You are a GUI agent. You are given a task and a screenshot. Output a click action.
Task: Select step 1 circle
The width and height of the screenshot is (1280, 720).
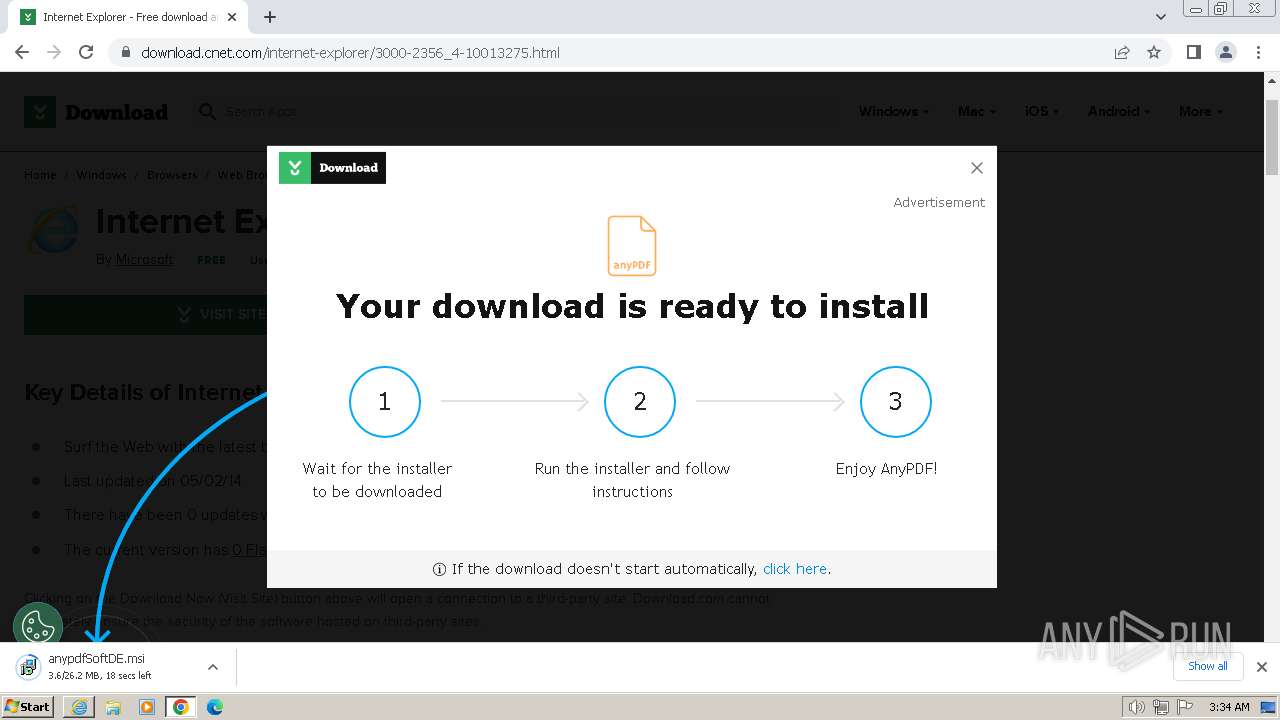384,402
